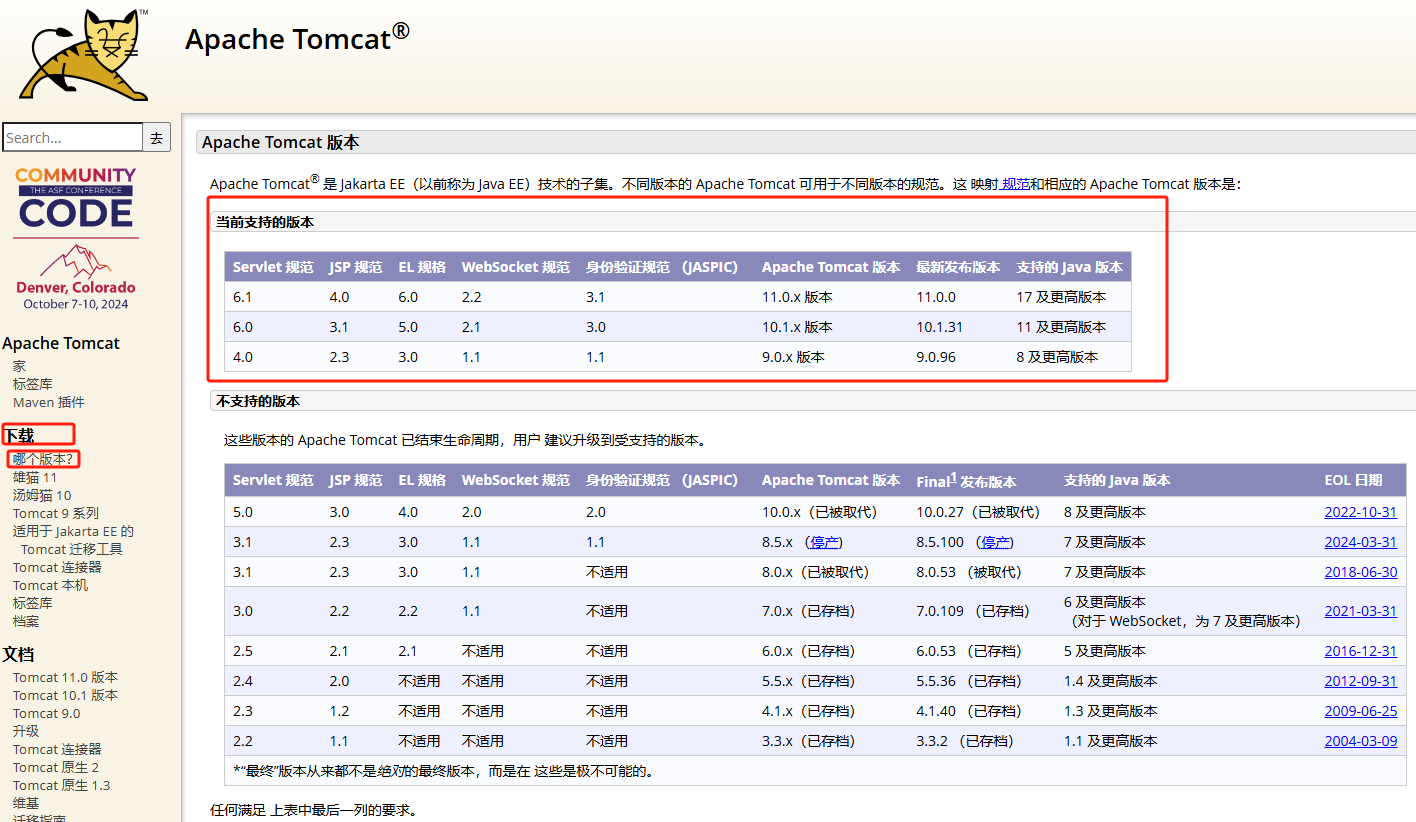Open 标签库 under the Apache Tomcat heading

[33, 385]
